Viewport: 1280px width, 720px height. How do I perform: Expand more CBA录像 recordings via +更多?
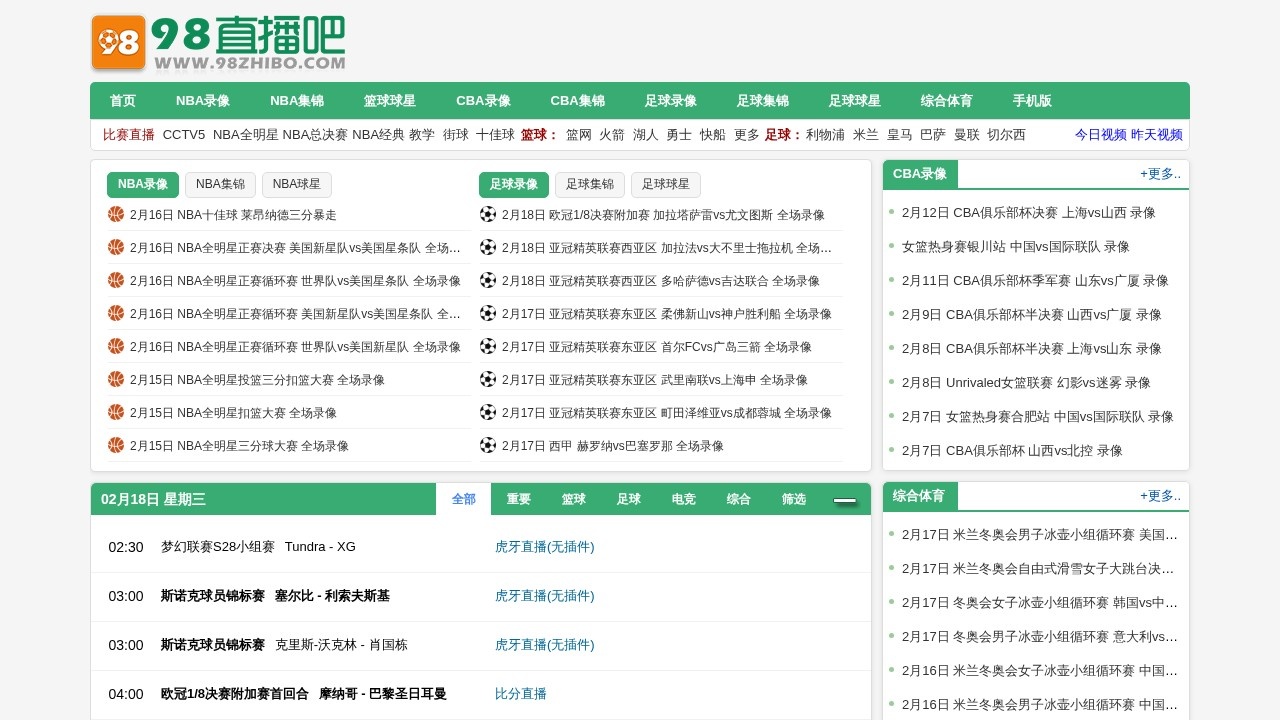[1159, 173]
